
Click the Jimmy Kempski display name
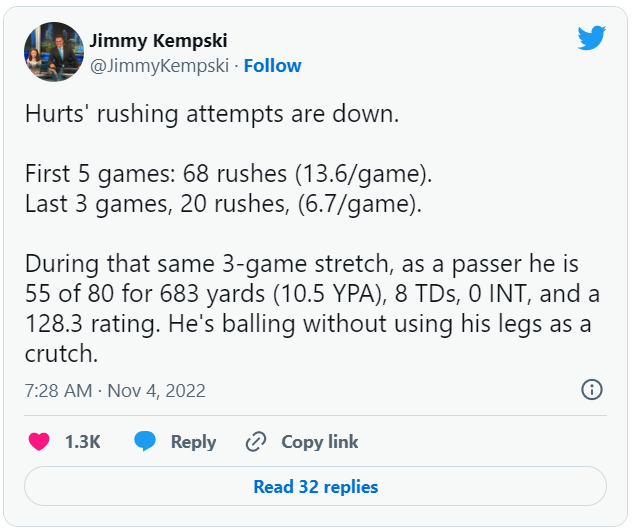coord(158,41)
